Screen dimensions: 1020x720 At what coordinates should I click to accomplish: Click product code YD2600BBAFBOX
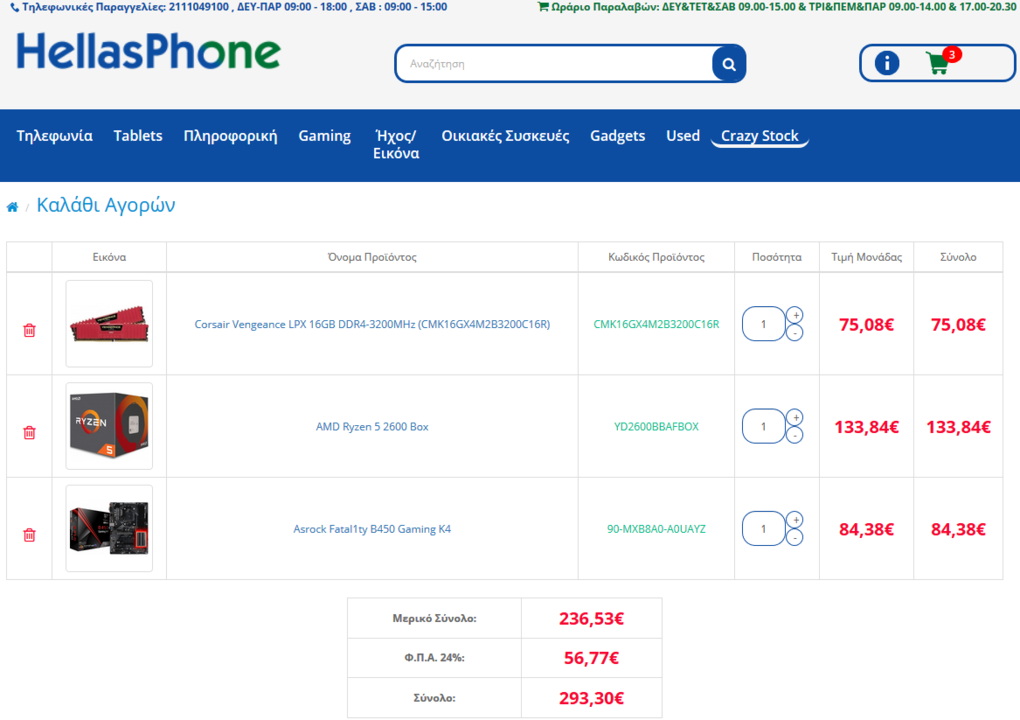pos(656,427)
